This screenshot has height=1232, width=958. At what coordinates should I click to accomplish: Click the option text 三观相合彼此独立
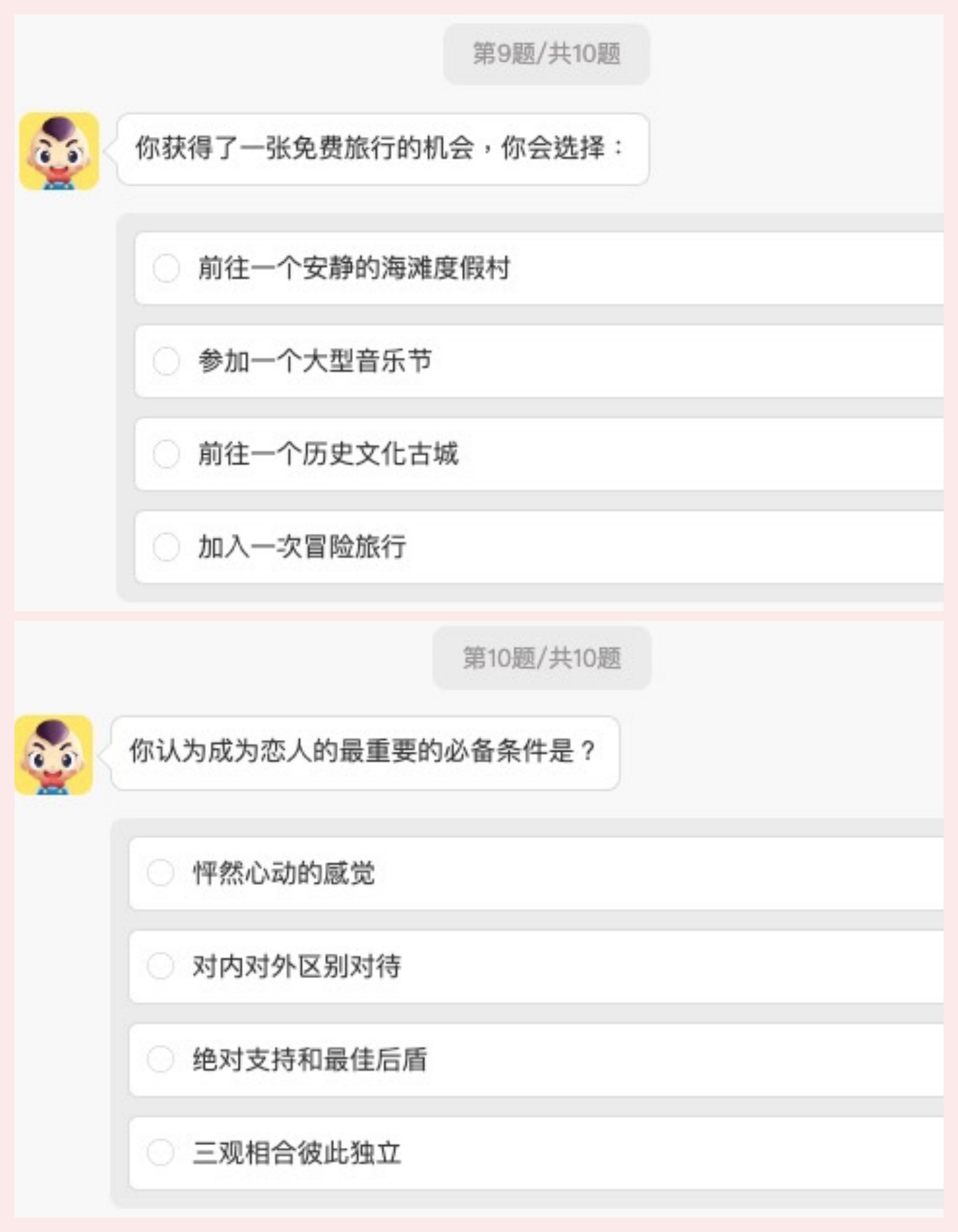click(x=296, y=1152)
